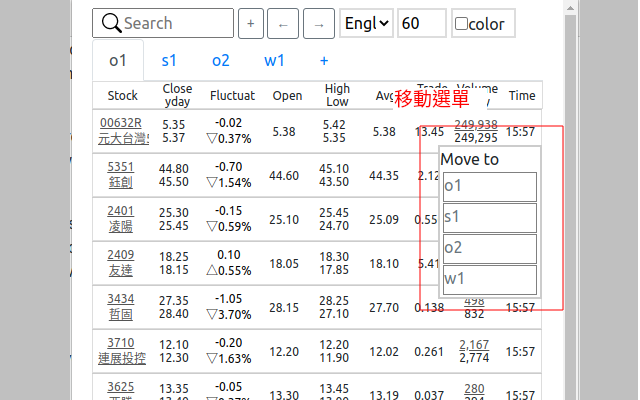The width and height of the screenshot is (640, 400).
Task: Switch to the s1 tab
Action: coord(169,60)
